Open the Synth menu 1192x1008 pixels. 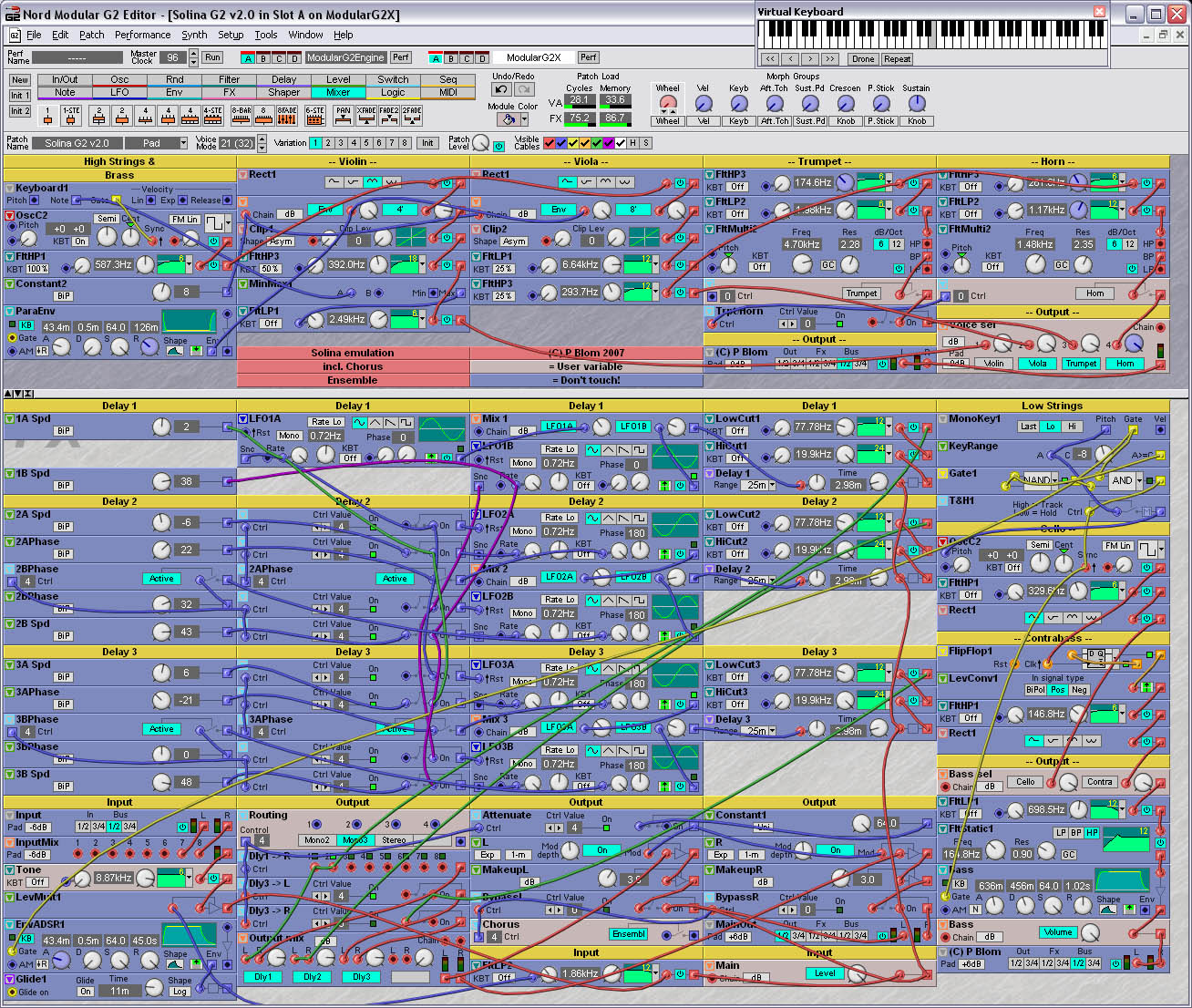click(x=194, y=35)
